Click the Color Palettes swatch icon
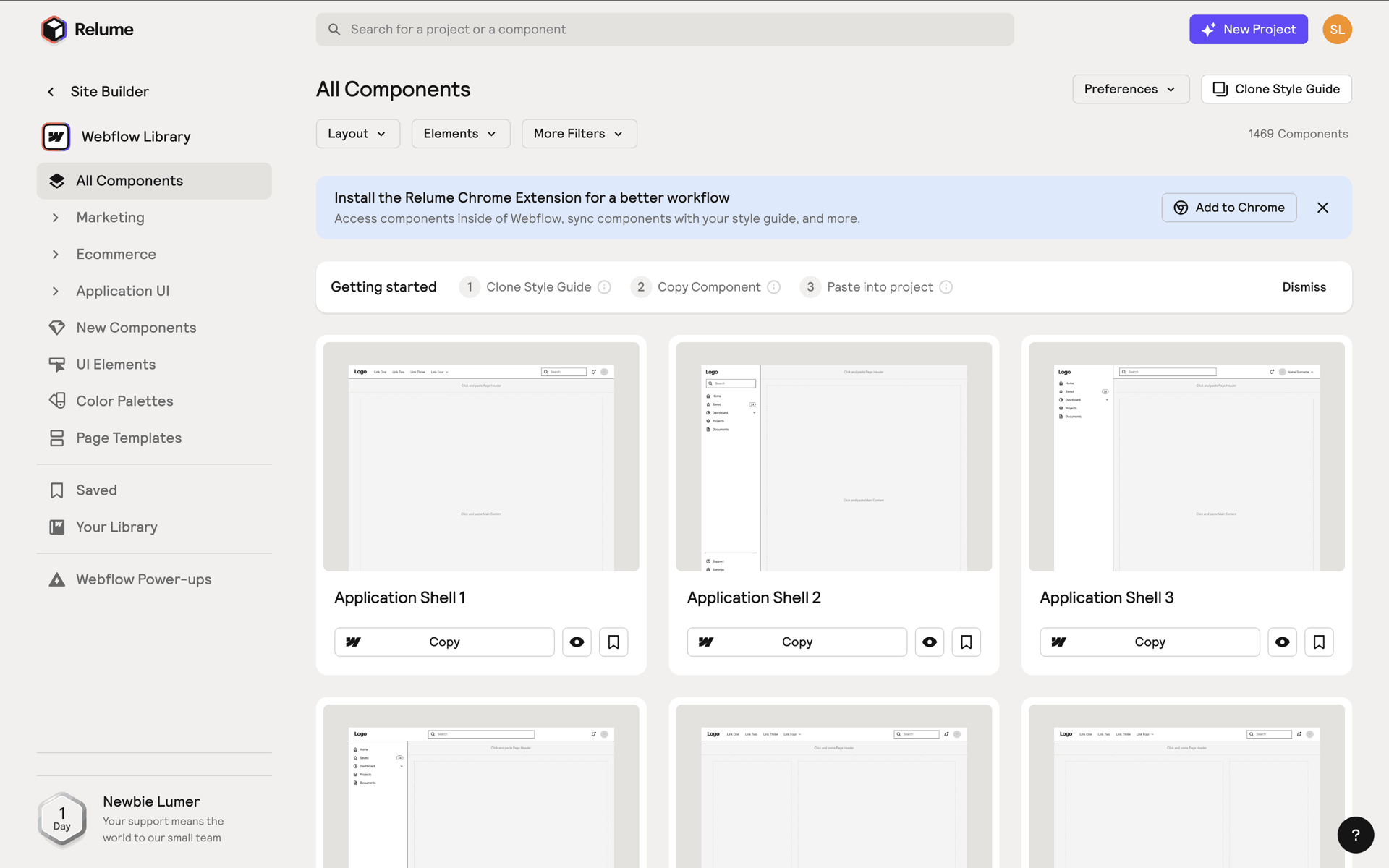1389x868 pixels. point(56,401)
